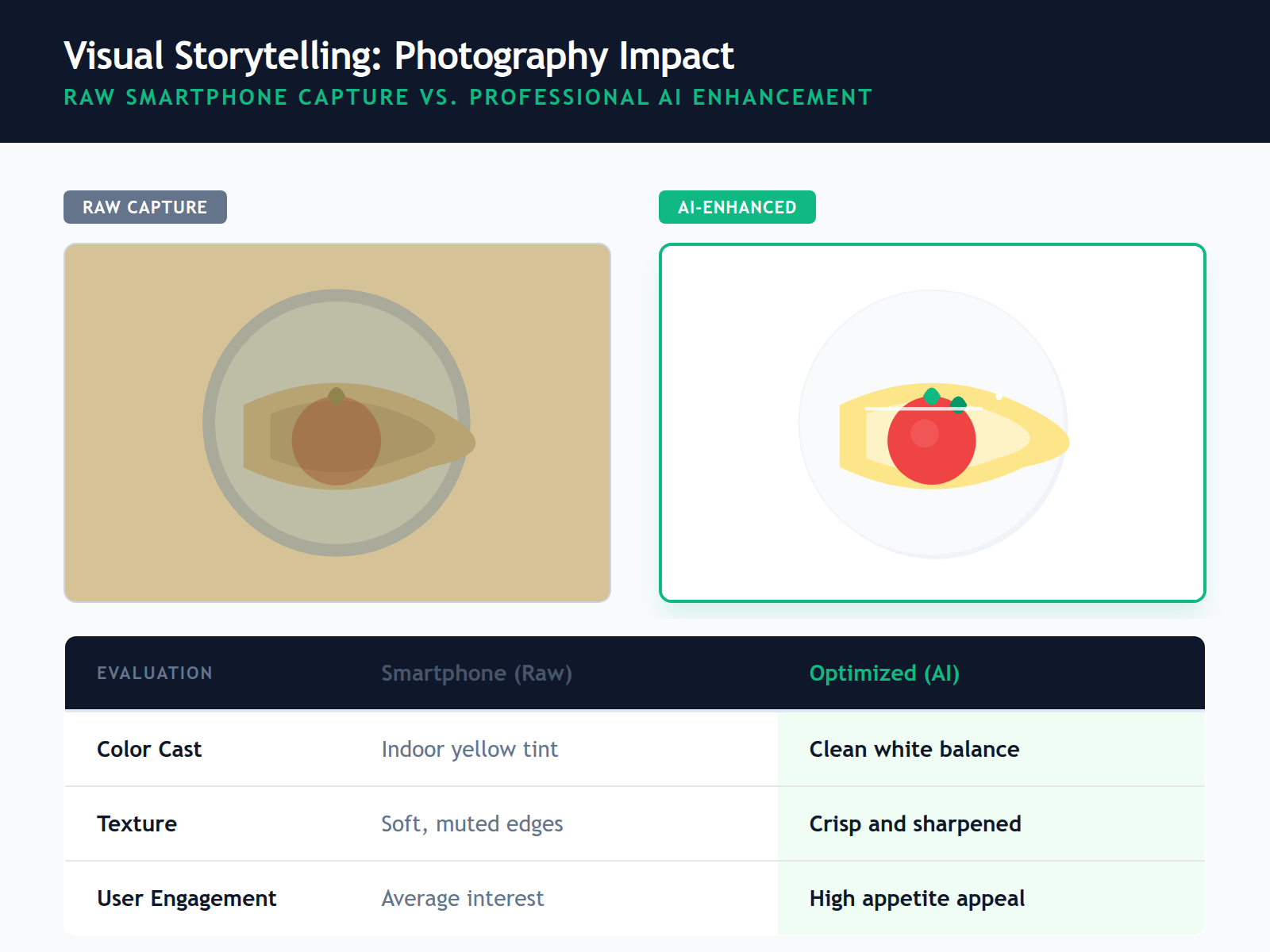Click the 'Crisp and sharpened' cell
Image resolution: width=1270 pixels, height=952 pixels.
click(x=915, y=823)
